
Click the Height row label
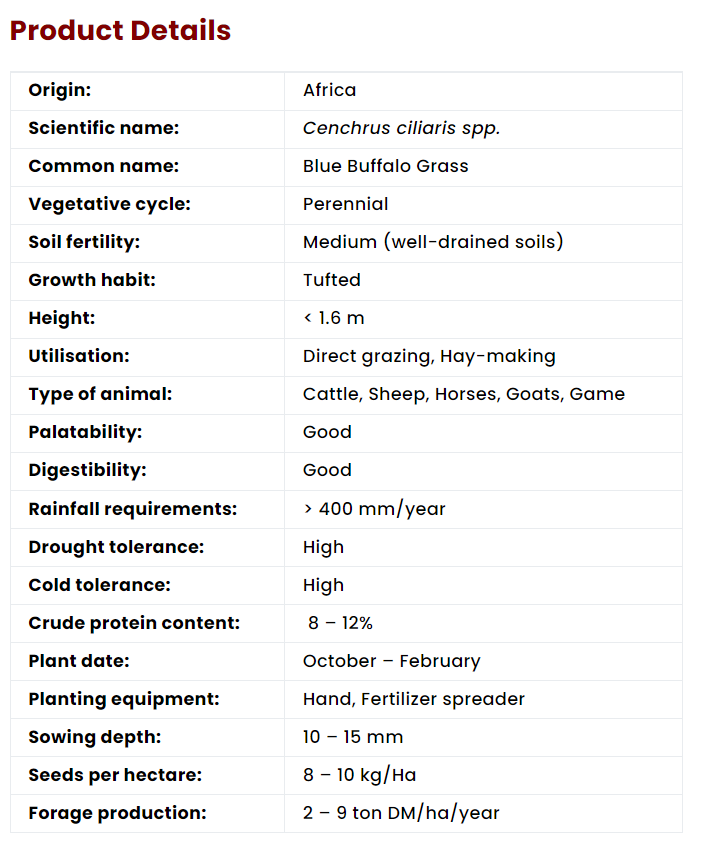[61, 318]
